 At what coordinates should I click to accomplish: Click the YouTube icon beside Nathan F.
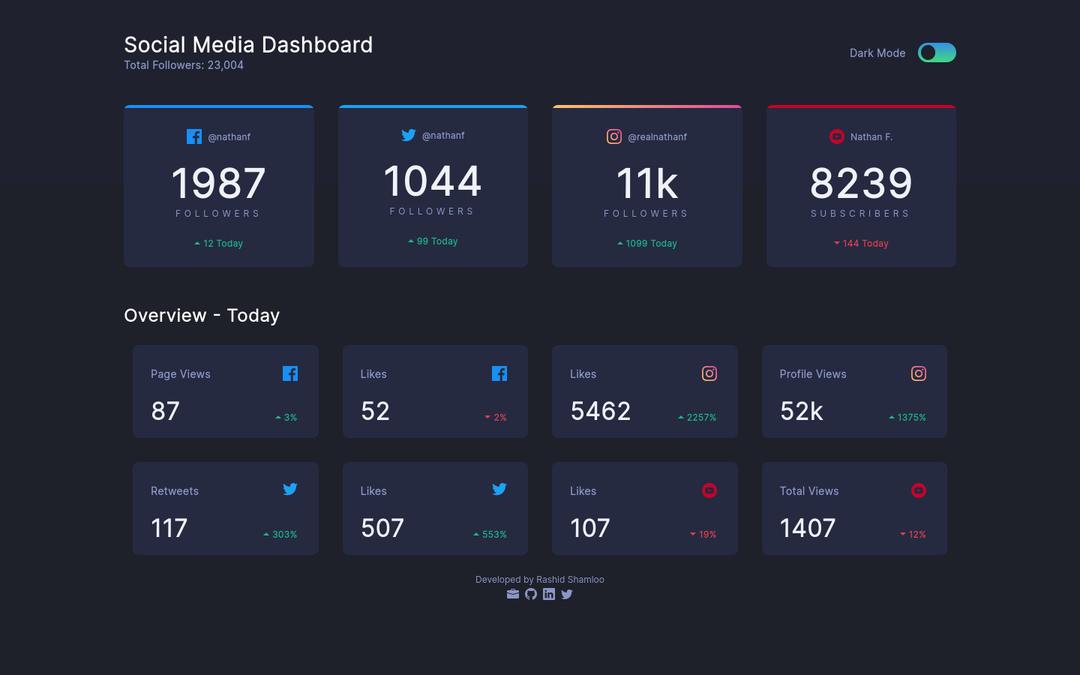coord(837,137)
